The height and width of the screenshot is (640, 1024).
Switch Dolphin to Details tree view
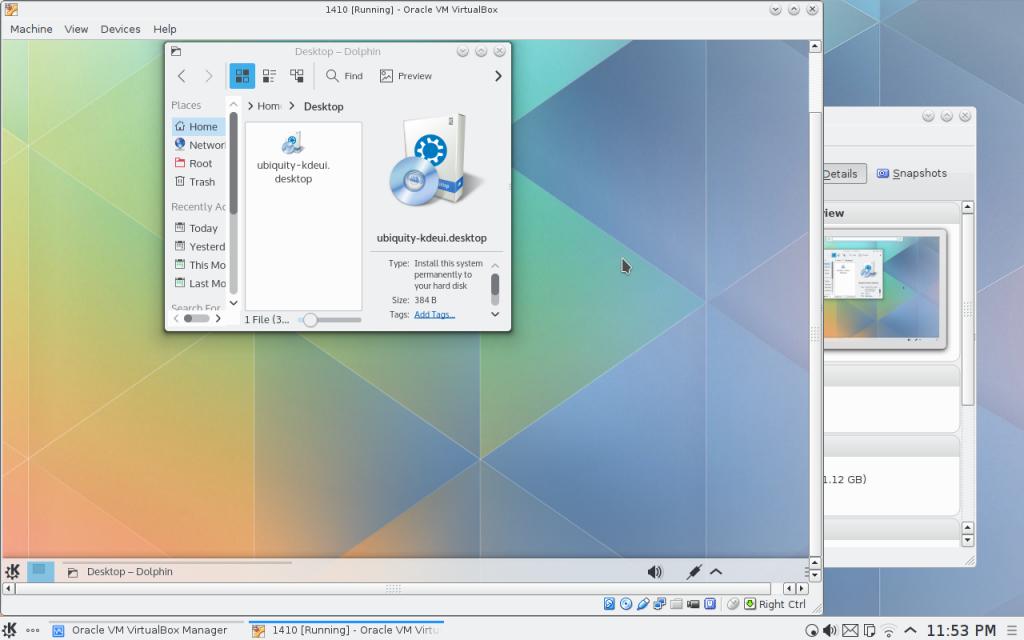coord(297,76)
